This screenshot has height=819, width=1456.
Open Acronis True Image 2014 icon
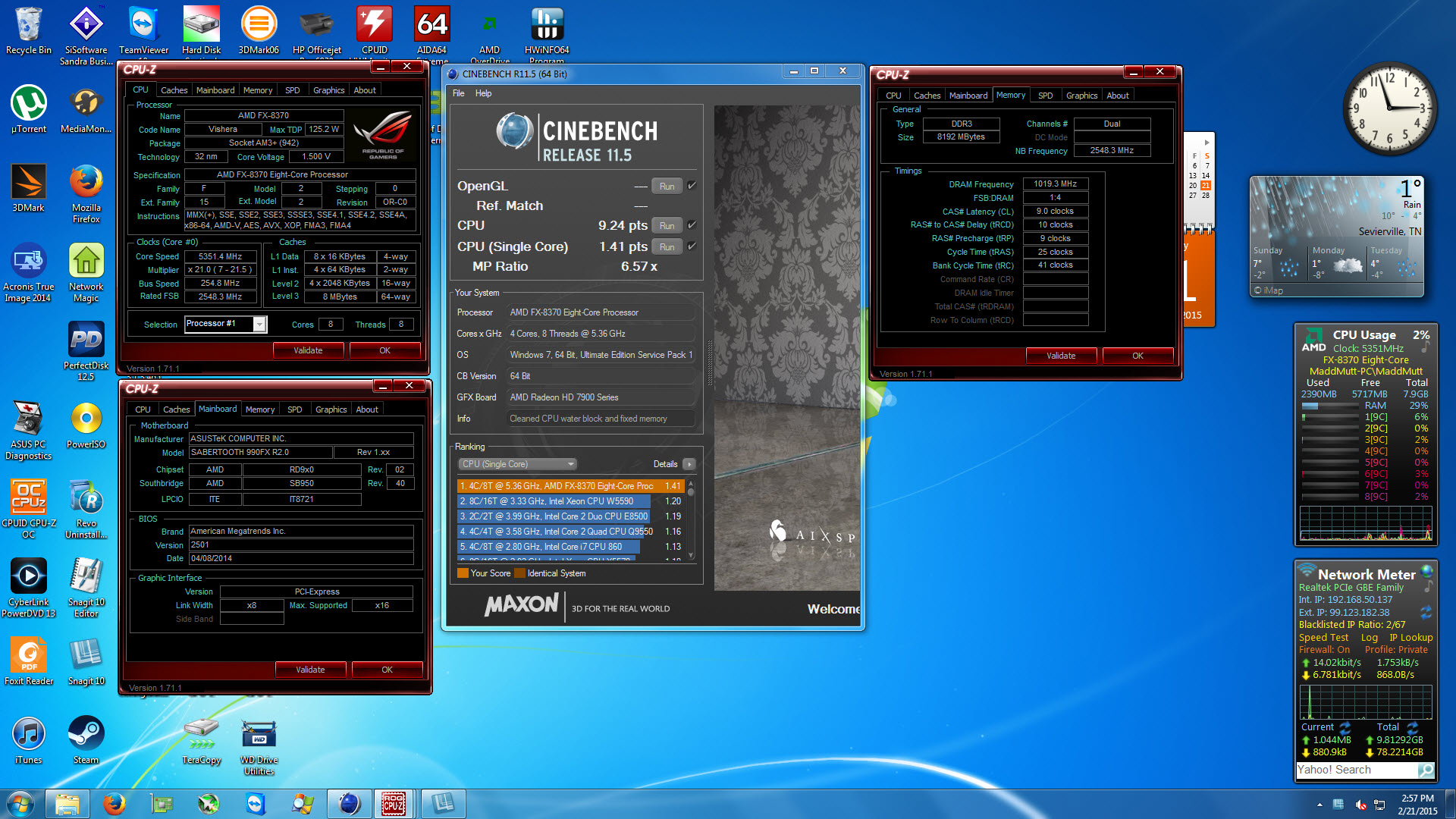pyautogui.click(x=29, y=272)
